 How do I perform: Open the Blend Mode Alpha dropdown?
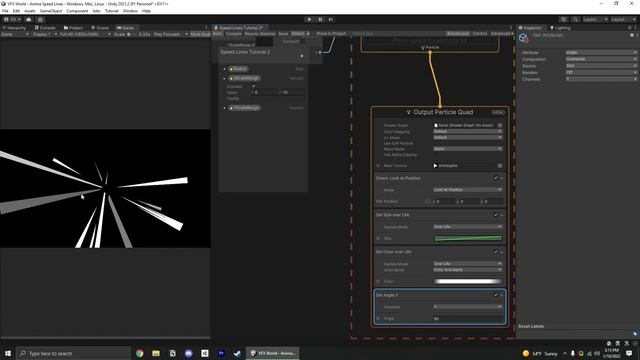(x=468, y=149)
